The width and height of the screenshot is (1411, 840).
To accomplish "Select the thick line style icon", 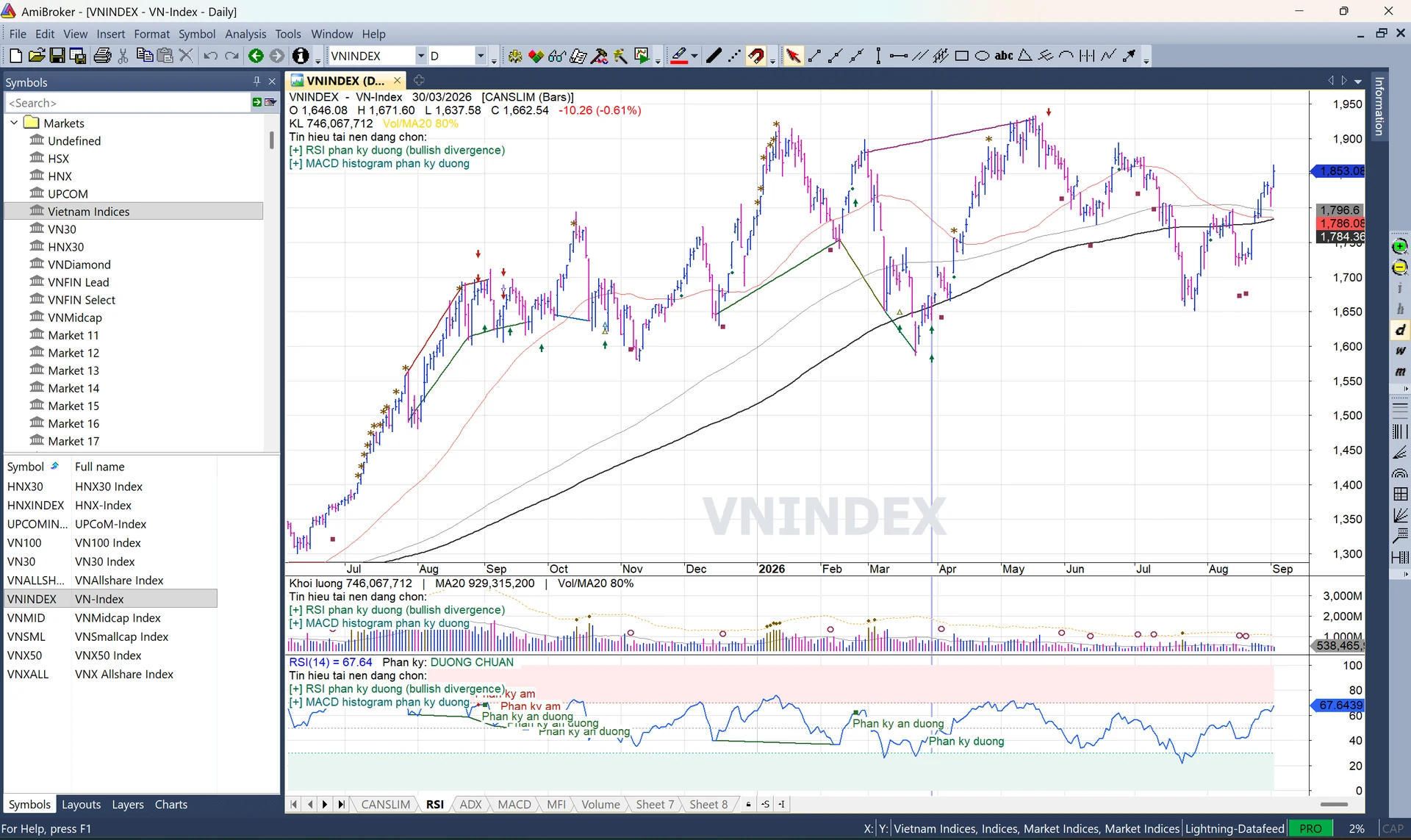I will coord(713,56).
